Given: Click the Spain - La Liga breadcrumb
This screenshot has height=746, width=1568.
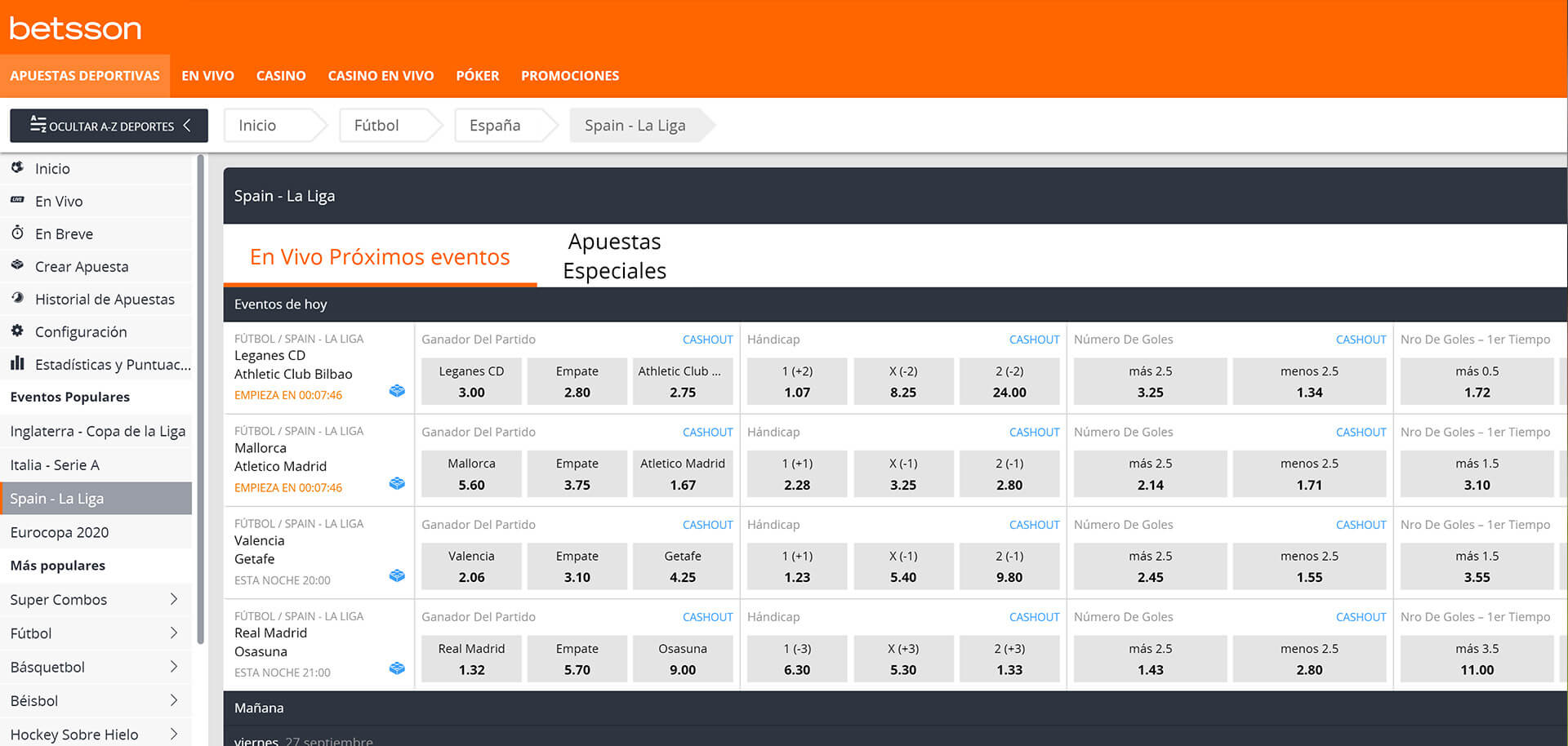Looking at the screenshot, I should [643, 126].
